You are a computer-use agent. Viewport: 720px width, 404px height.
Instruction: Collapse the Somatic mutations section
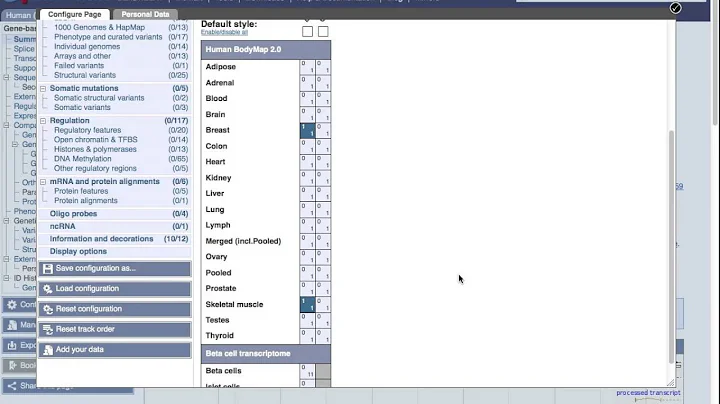[x=43, y=89]
